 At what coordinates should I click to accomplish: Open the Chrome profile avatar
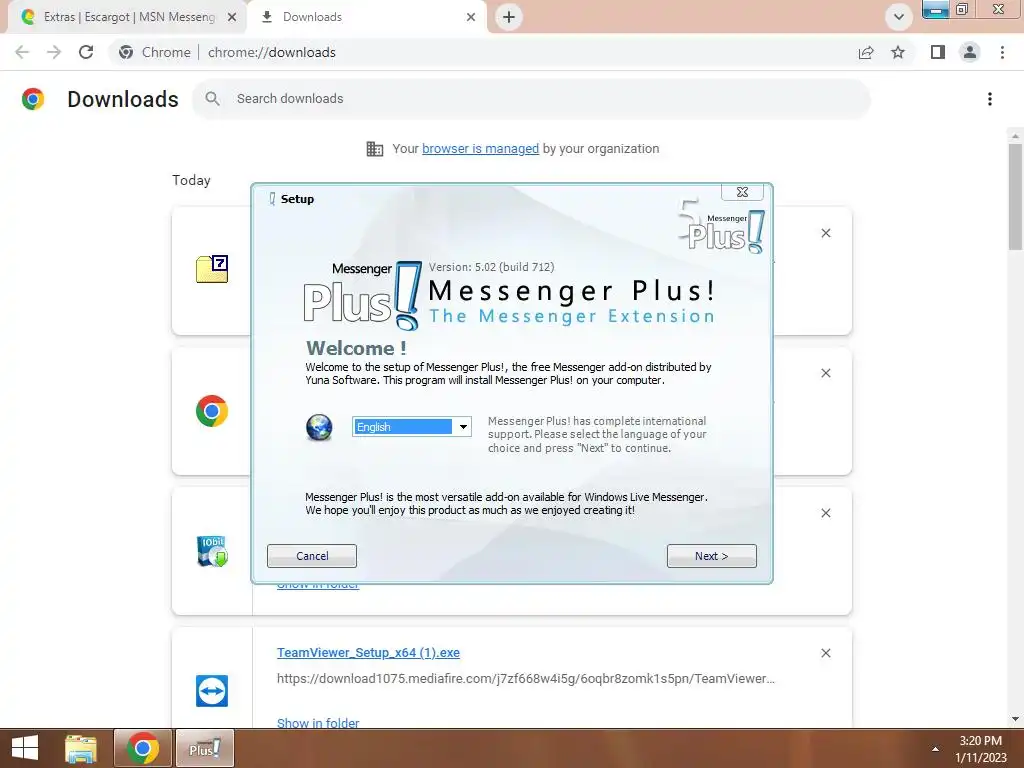click(x=970, y=52)
